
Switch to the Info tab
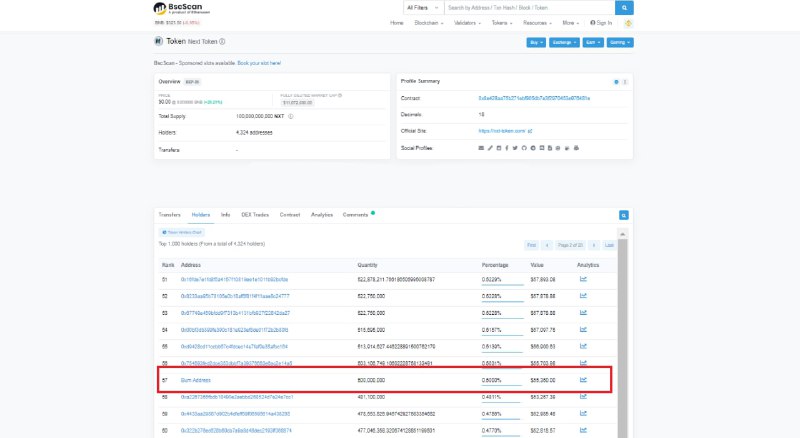pyautogui.click(x=226, y=215)
